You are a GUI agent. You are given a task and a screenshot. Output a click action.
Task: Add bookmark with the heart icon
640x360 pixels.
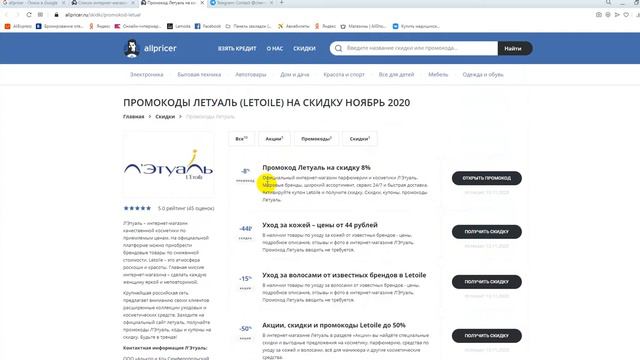pos(626,15)
